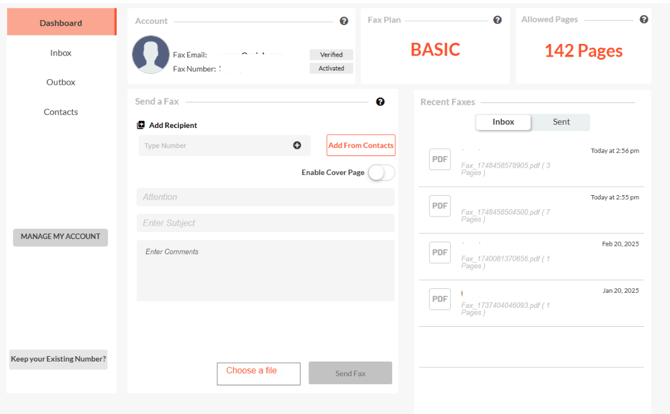
Task: Toggle the Enable Cover Page switch
Action: [x=382, y=173]
